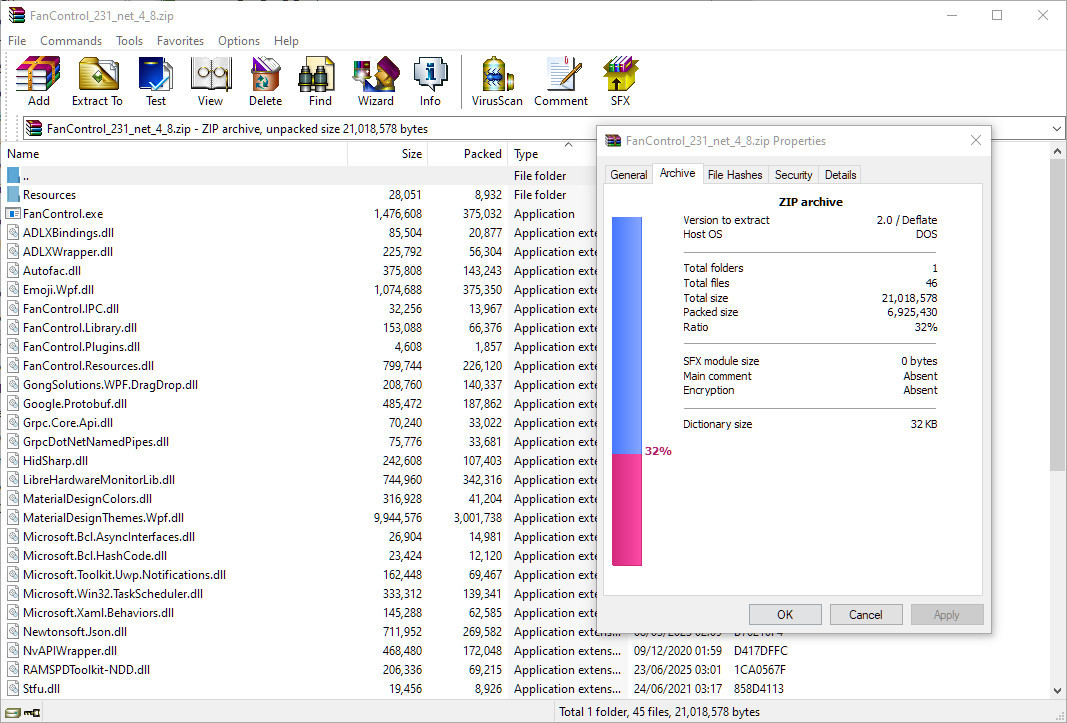Screen dimensions: 1067x723
Task: Select Google.Protobuf.dll row
Action: 300,404
